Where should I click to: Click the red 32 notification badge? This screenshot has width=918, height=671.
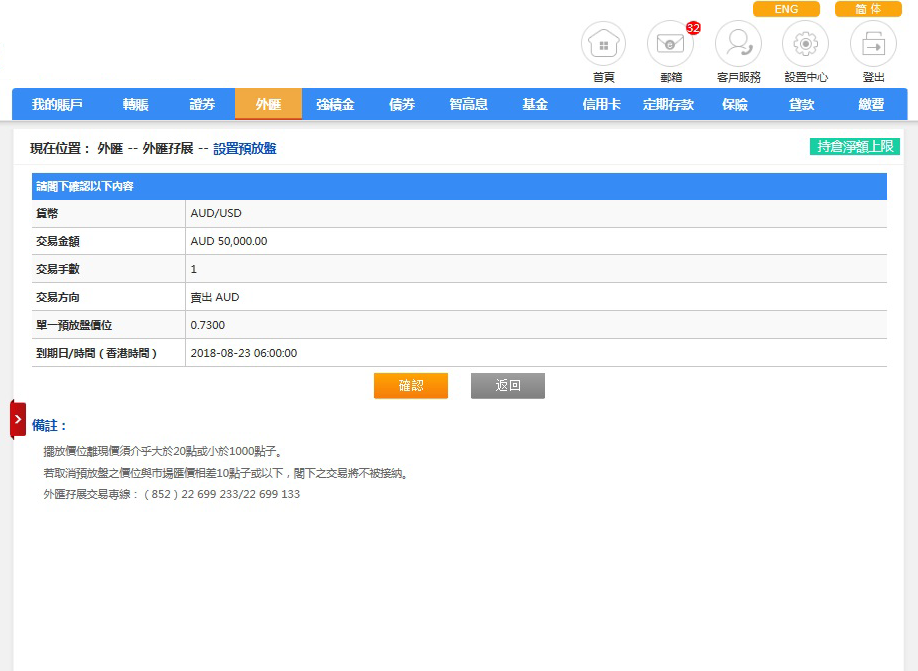693,28
